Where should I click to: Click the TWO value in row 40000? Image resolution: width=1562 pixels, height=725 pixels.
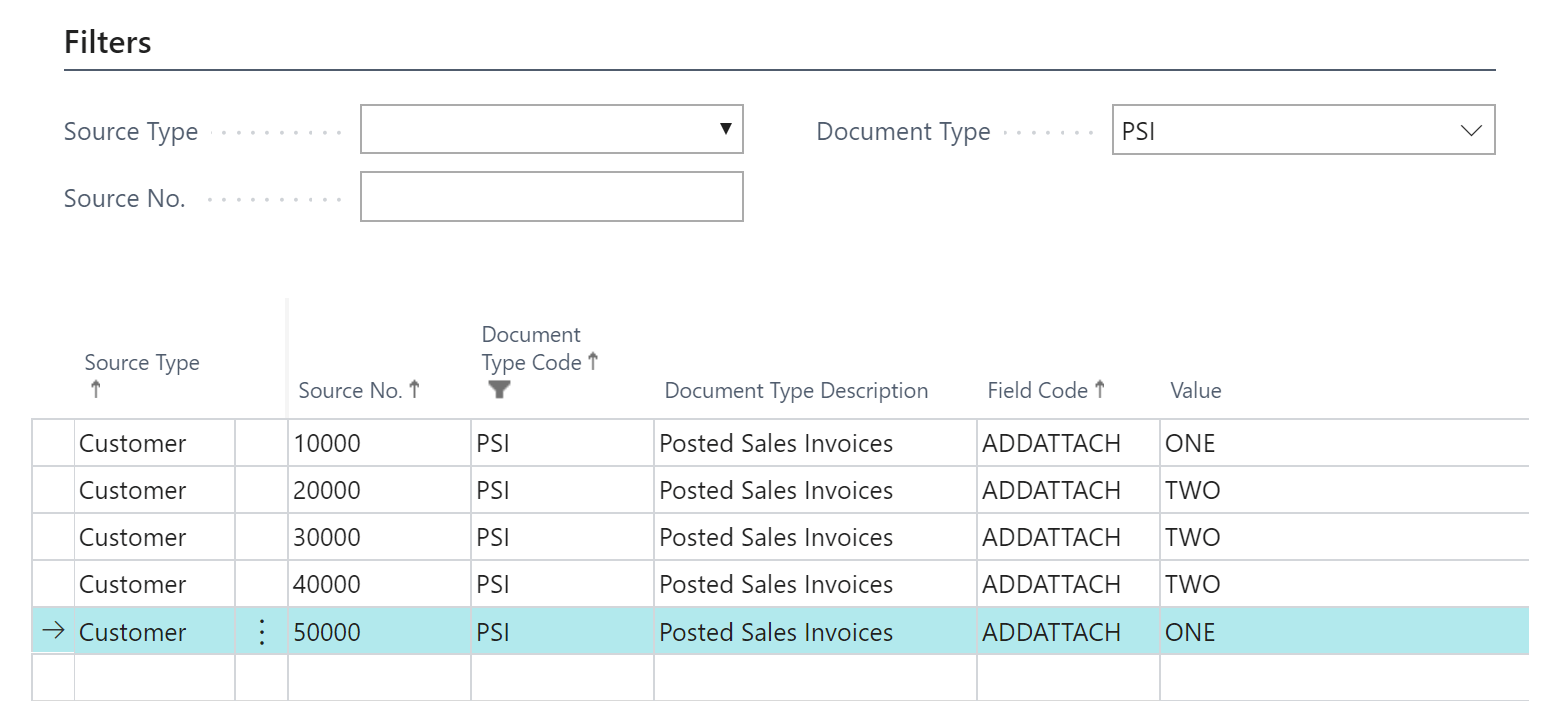tap(1193, 584)
